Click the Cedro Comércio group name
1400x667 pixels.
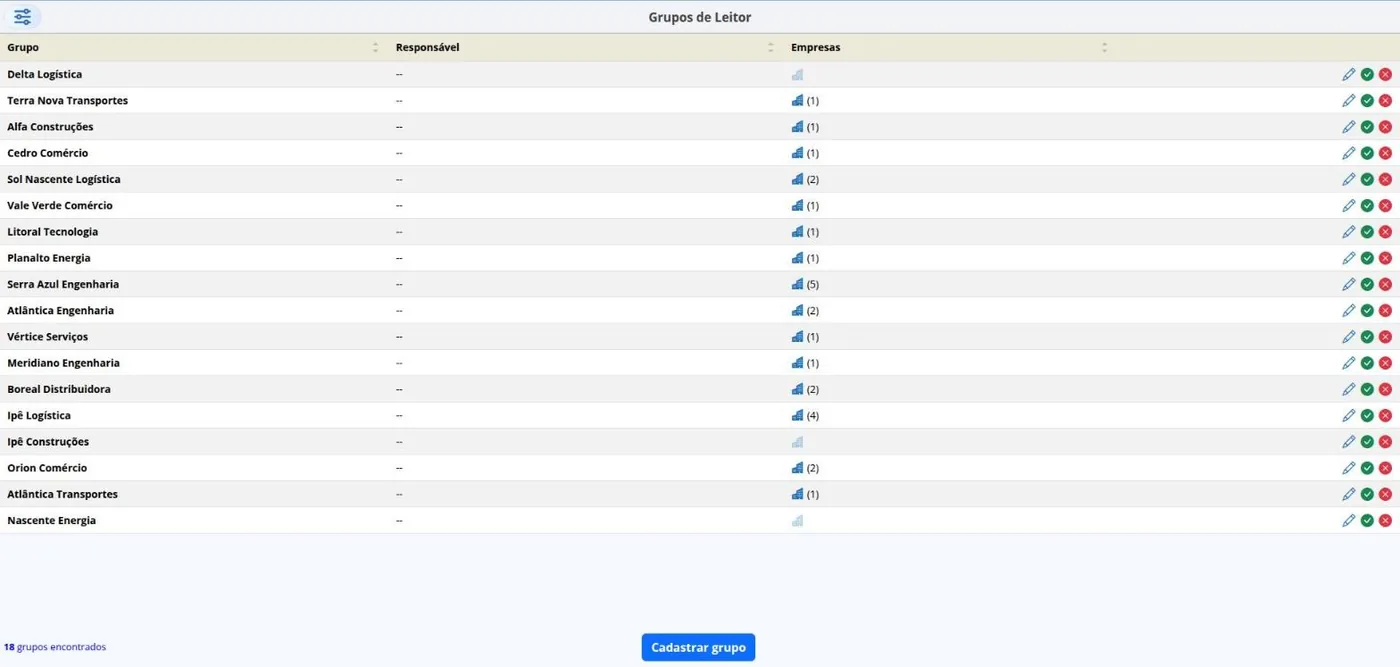click(x=48, y=153)
